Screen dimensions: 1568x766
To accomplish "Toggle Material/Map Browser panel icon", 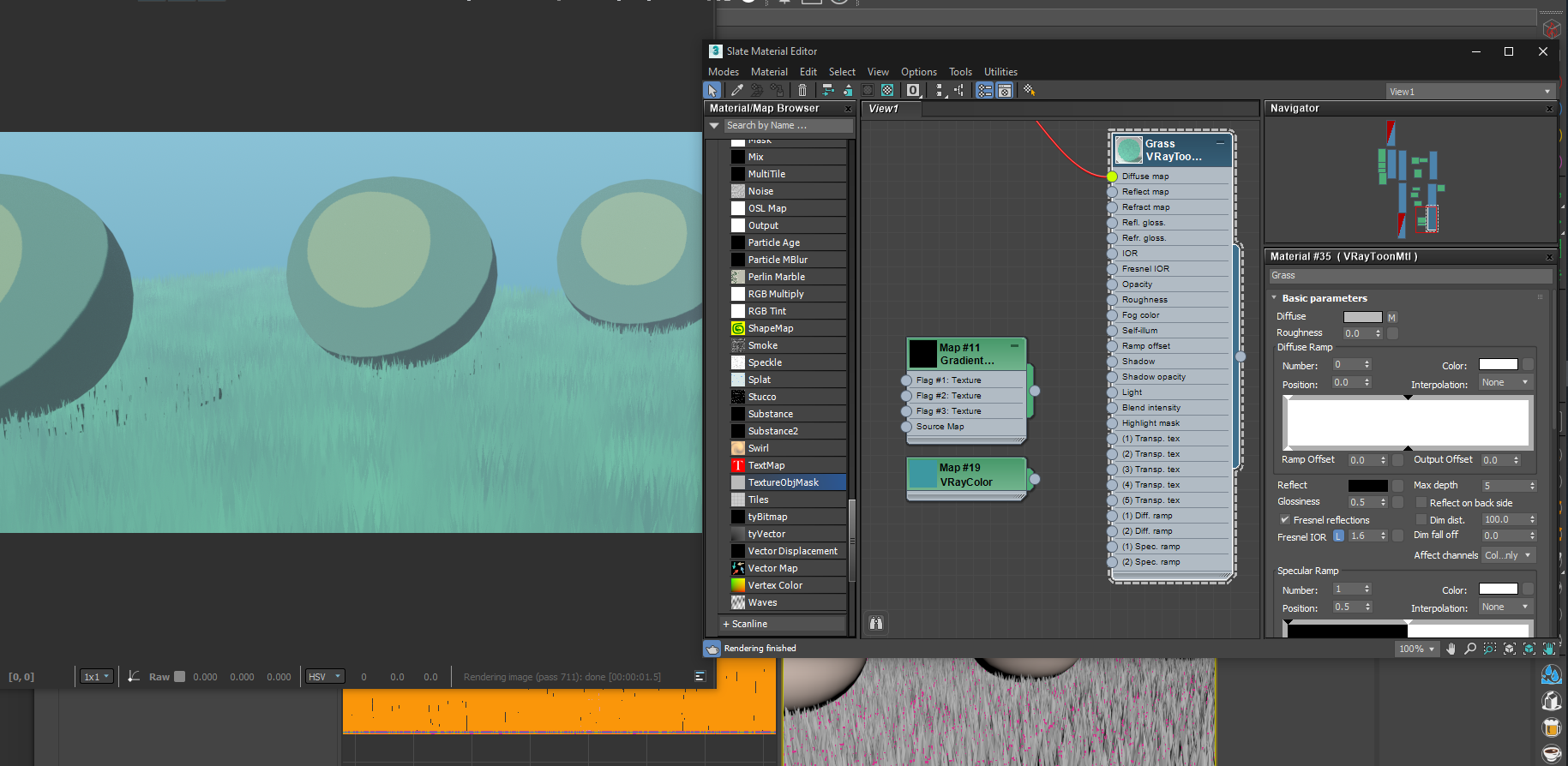I will point(984,90).
